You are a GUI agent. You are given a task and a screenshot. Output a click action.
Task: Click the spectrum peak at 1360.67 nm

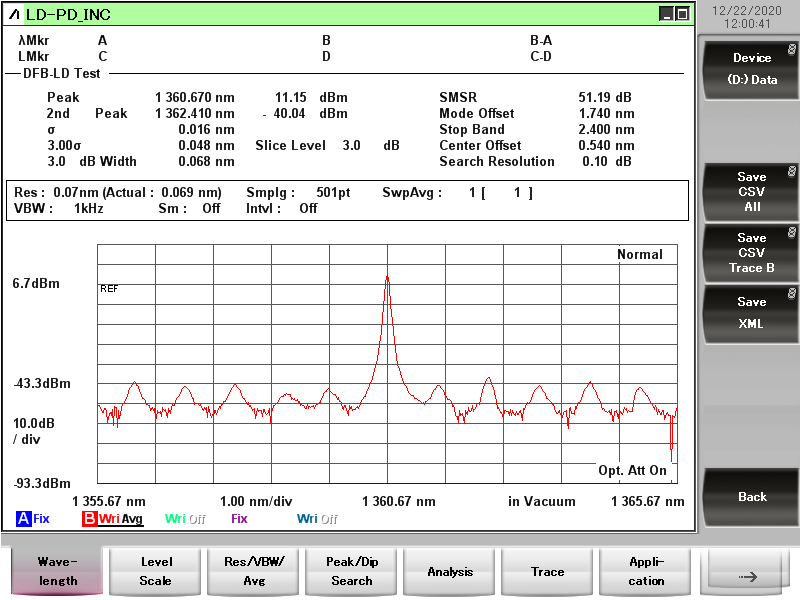tap(387, 277)
